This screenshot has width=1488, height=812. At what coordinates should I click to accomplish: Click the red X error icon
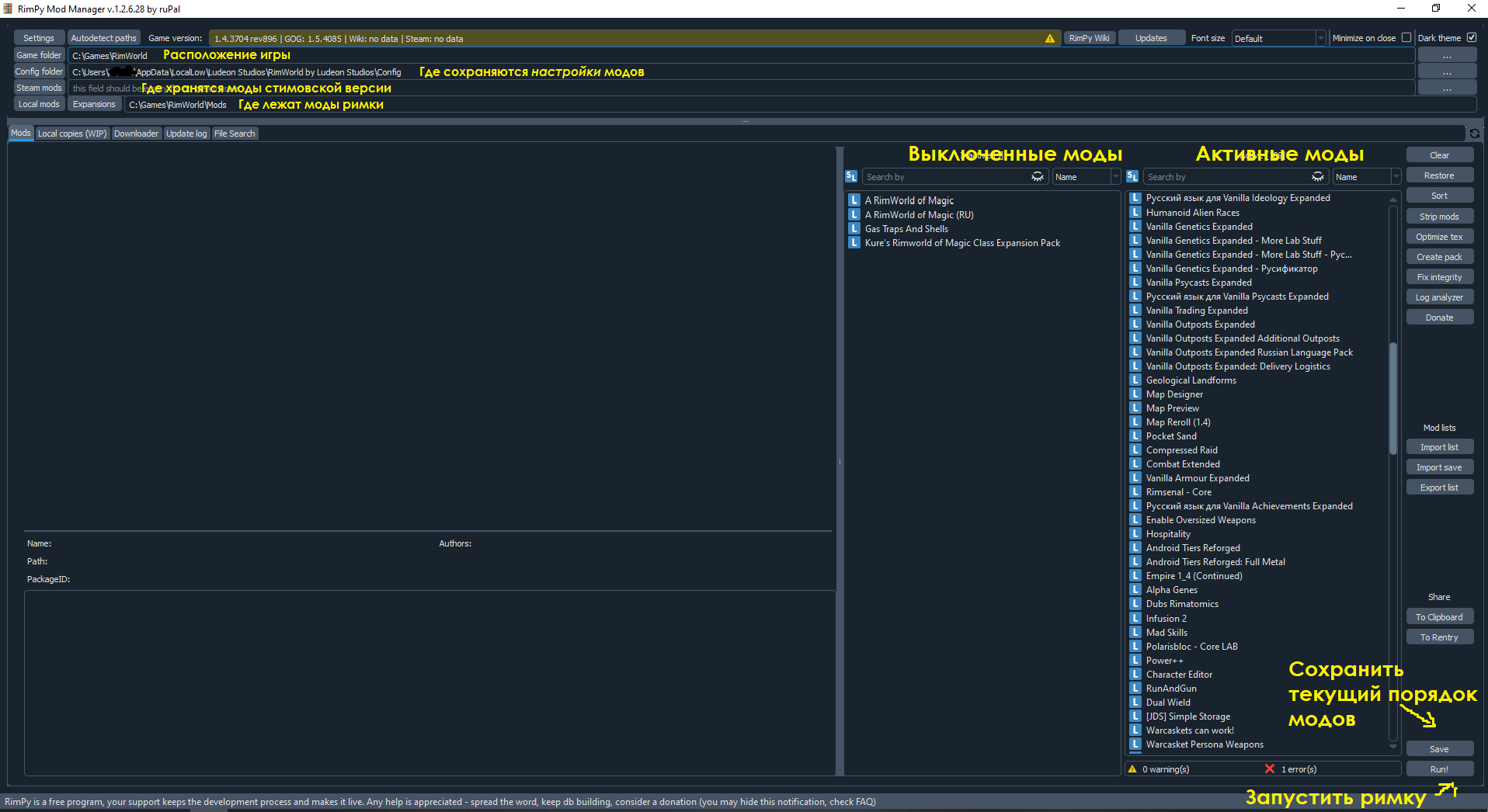[x=1270, y=769]
